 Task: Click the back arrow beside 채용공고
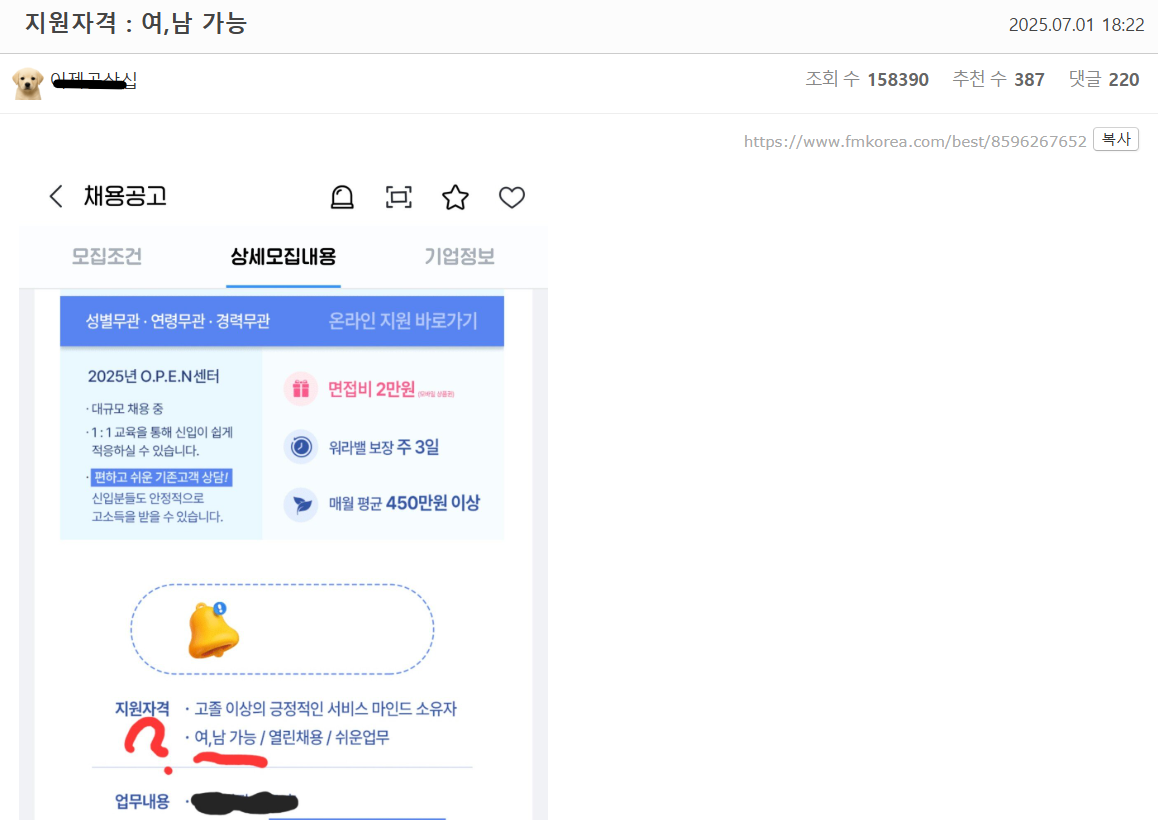click(56, 197)
